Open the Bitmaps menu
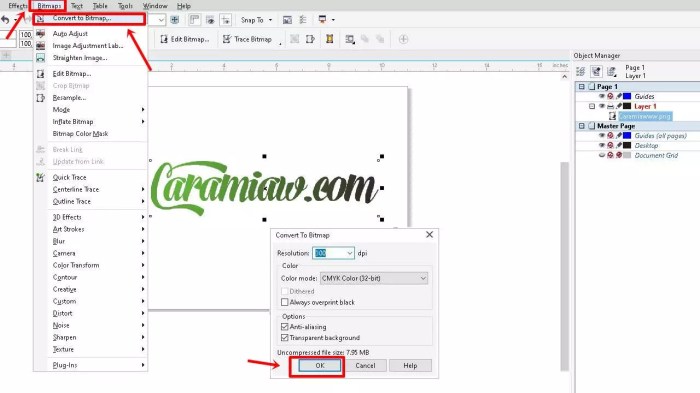Viewport: 700px width, 393px height. pos(49,6)
